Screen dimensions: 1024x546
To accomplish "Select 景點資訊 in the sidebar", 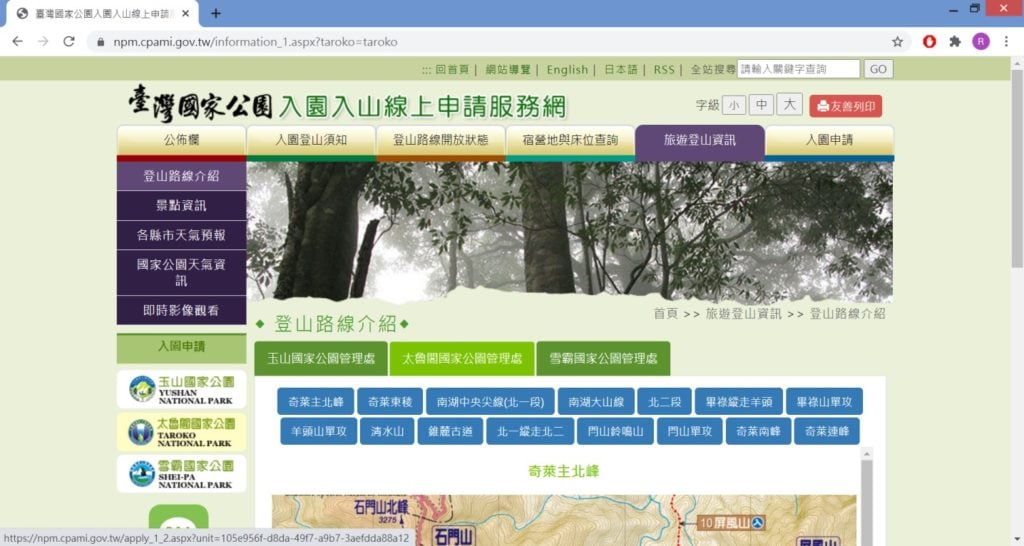I will coord(181,205).
